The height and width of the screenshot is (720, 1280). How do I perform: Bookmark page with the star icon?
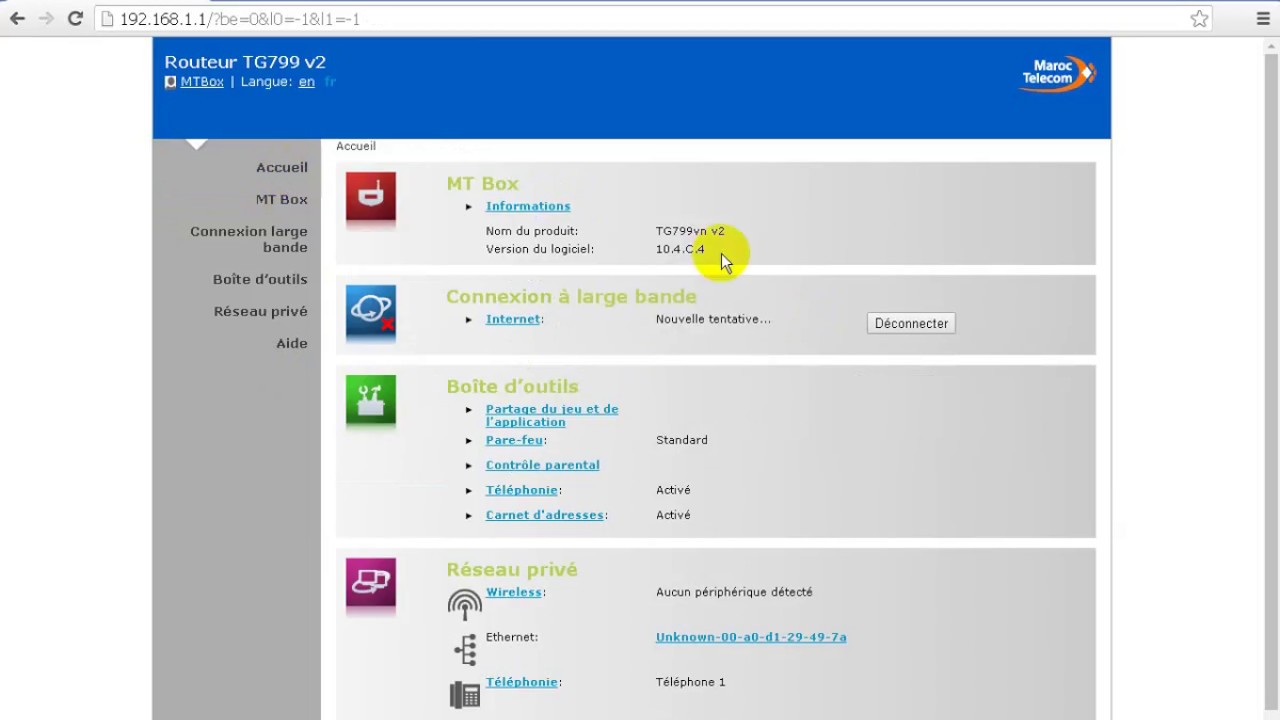pos(1199,19)
